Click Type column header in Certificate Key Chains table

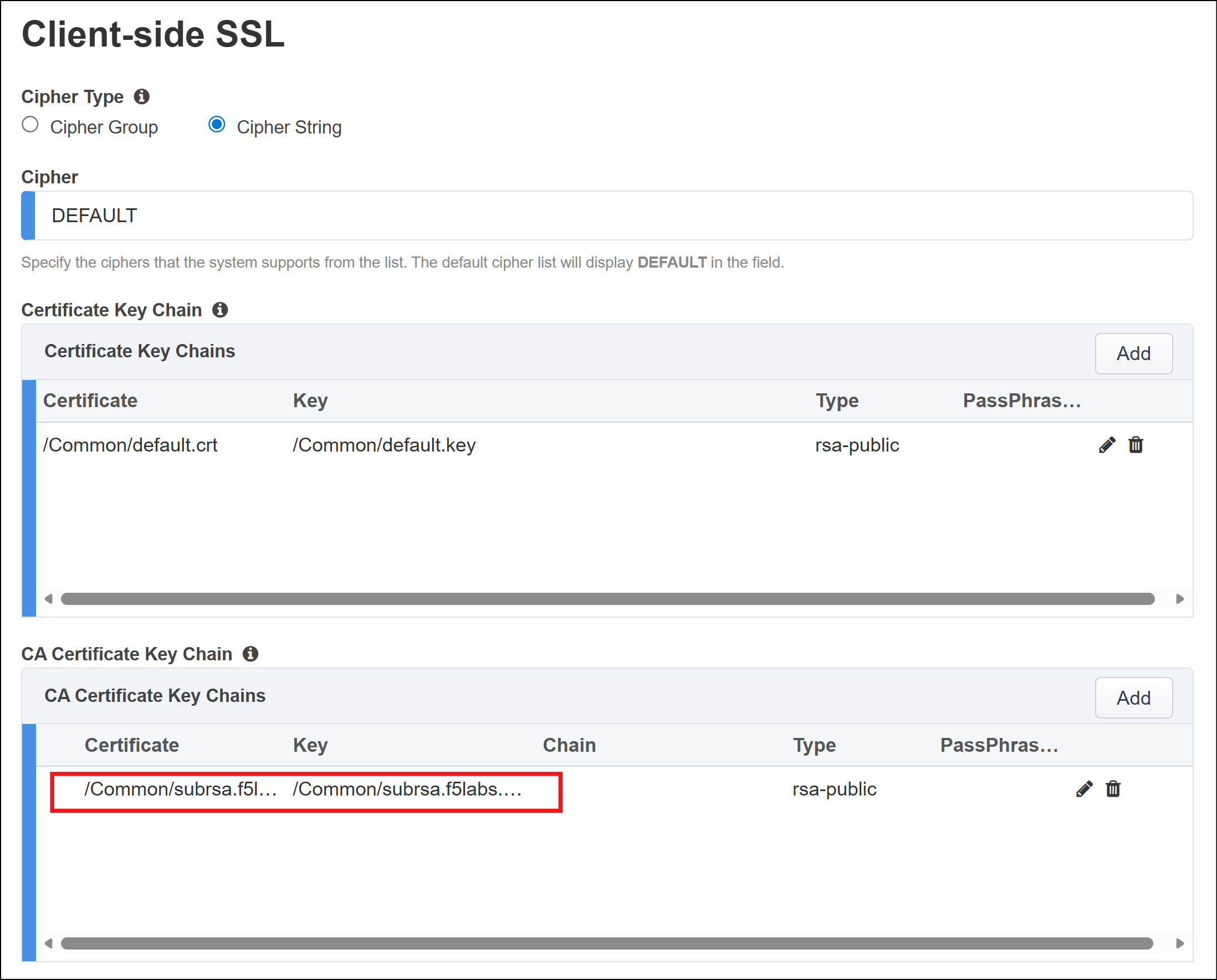pyautogui.click(x=837, y=400)
